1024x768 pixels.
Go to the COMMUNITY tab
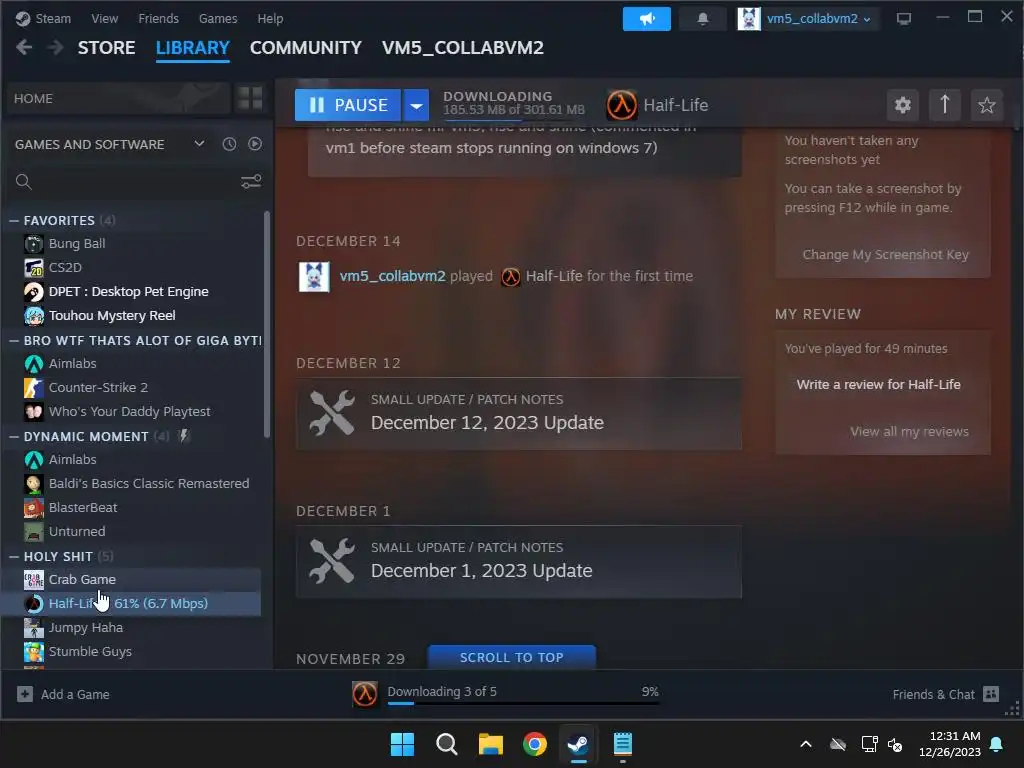306,48
